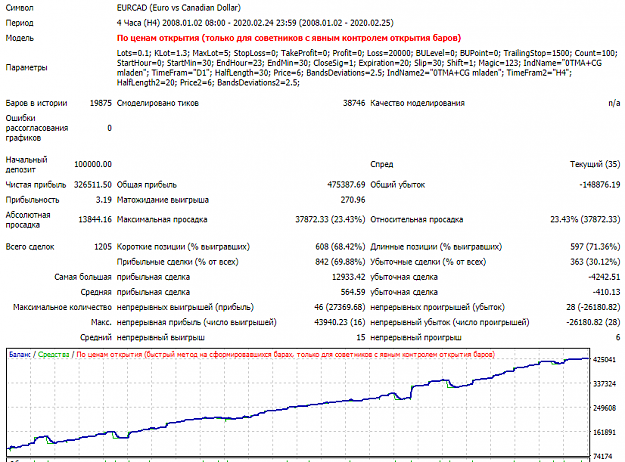Viewport: 625px width, 462px height.
Task: Click the net profit value 326511.50
Action: 93,185
